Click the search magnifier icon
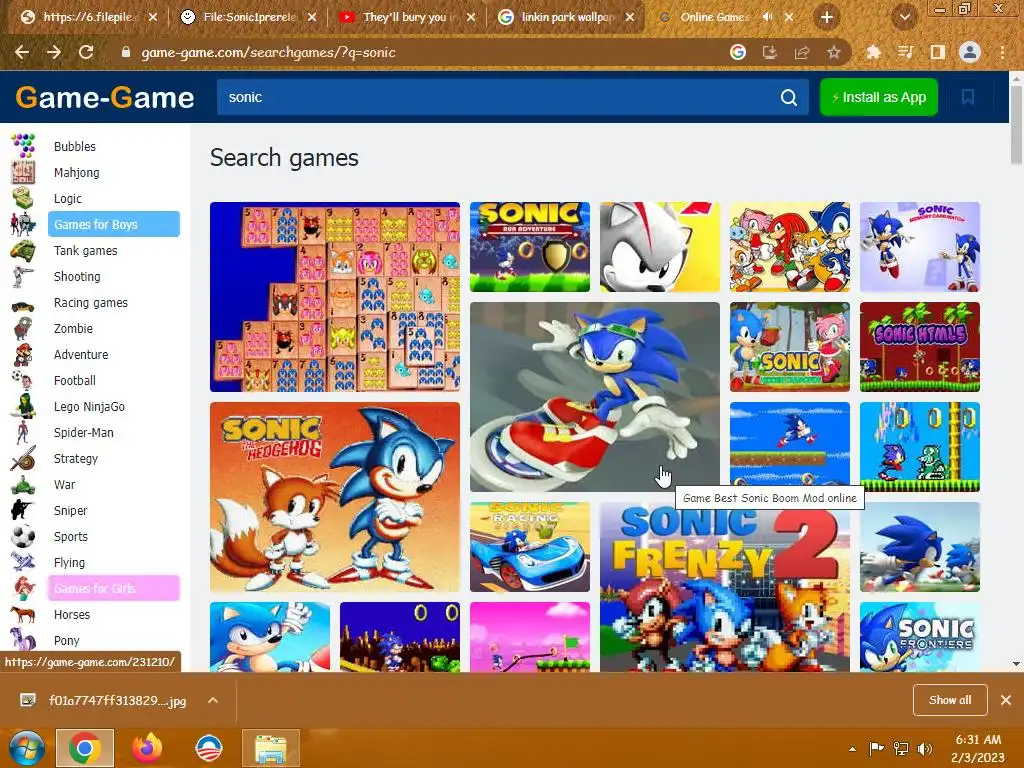 click(789, 97)
